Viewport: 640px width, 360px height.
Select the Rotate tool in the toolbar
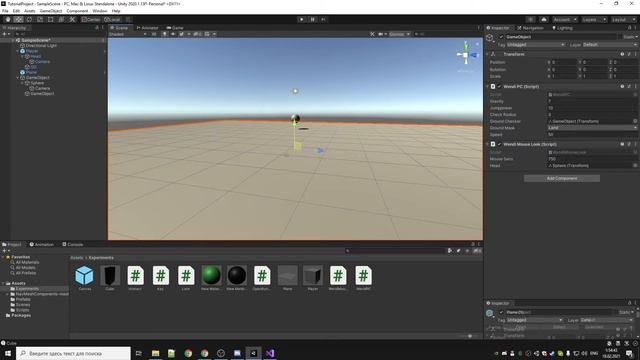[29, 19]
